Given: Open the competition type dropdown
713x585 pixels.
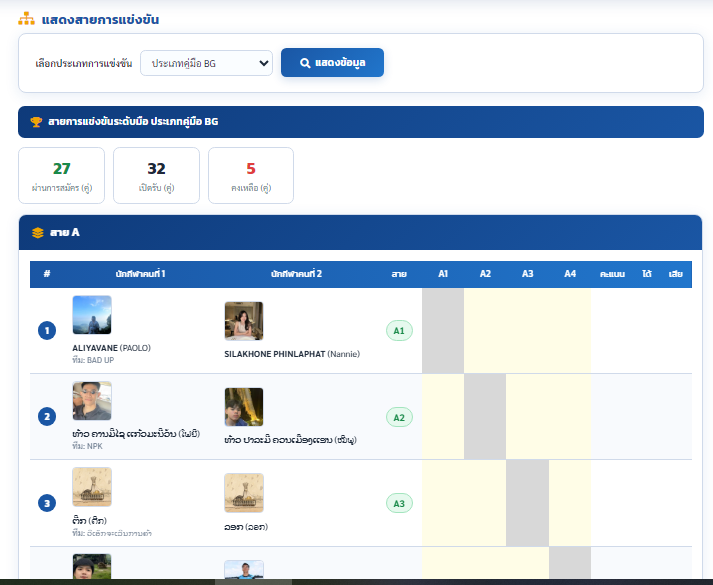Looking at the screenshot, I should coord(206,63).
